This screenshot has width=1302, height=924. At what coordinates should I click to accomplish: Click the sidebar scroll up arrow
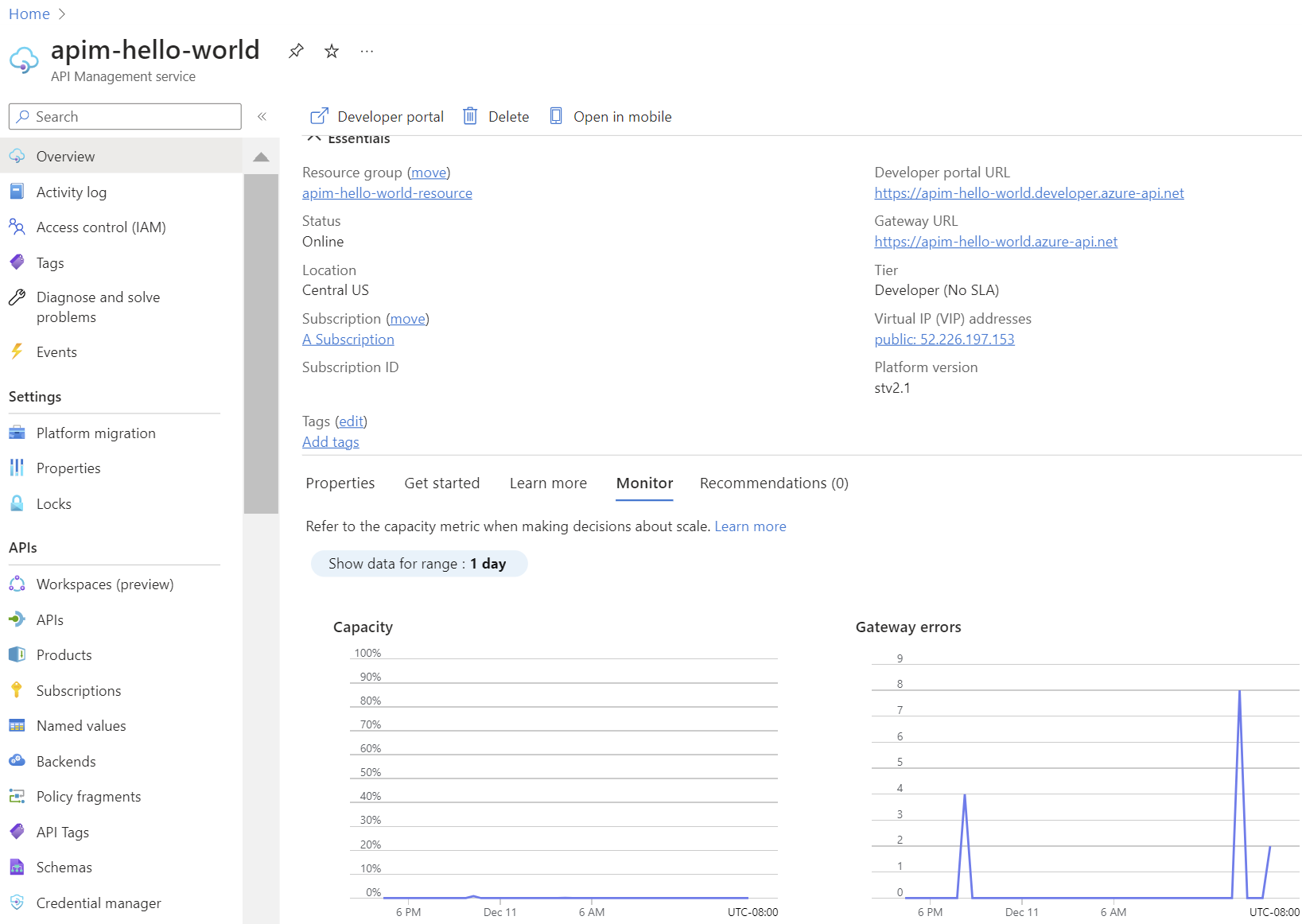click(x=261, y=157)
